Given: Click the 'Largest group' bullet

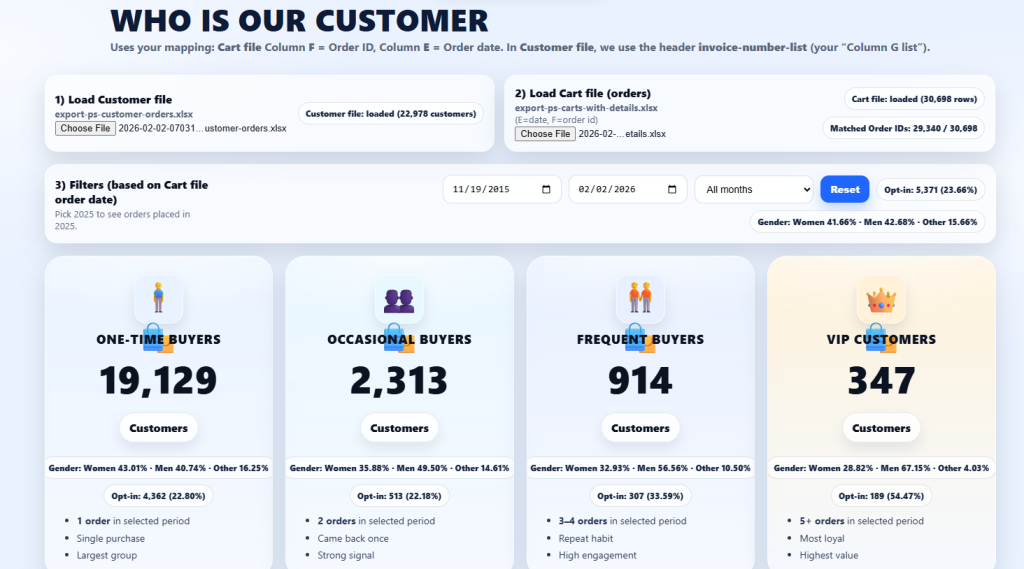Looking at the screenshot, I should click(x=106, y=556).
